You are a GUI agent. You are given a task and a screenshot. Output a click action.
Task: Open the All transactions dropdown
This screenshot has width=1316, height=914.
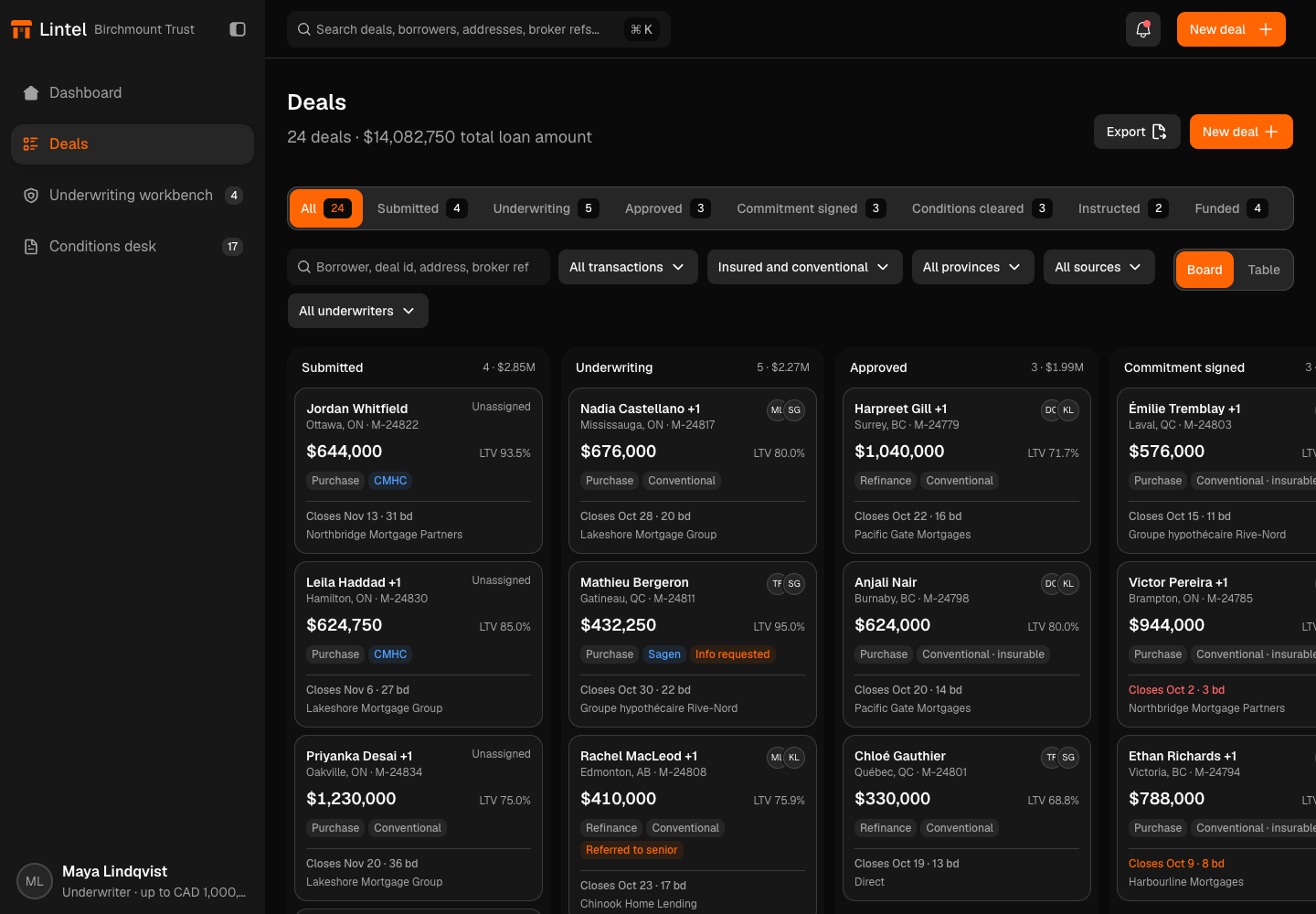tap(628, 267)
